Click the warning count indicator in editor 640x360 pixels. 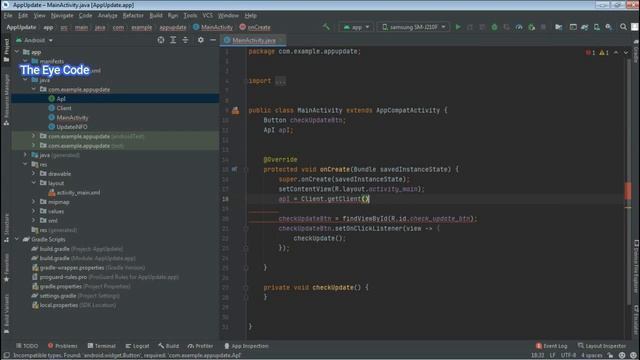[604, 53]
